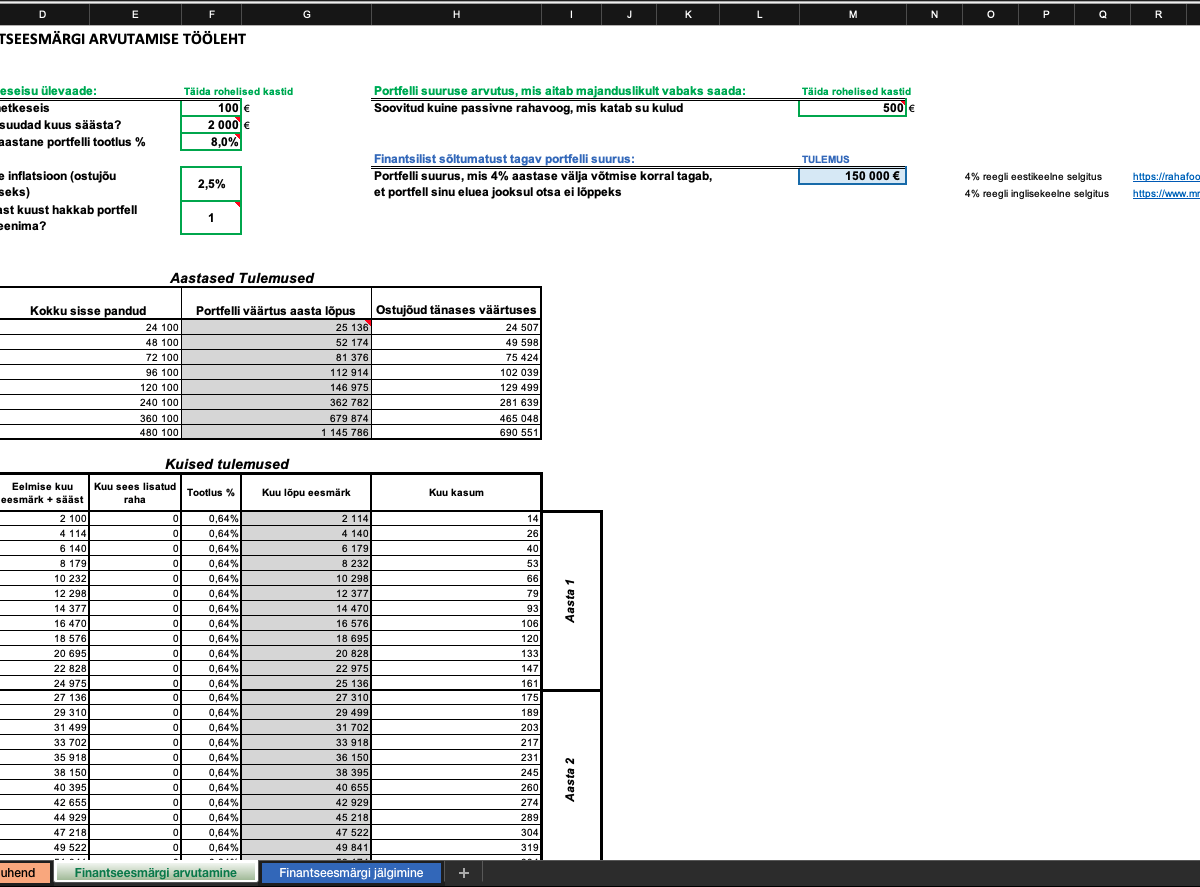
Task: Select the current balance cell with 100
Action: coord(211,108)
